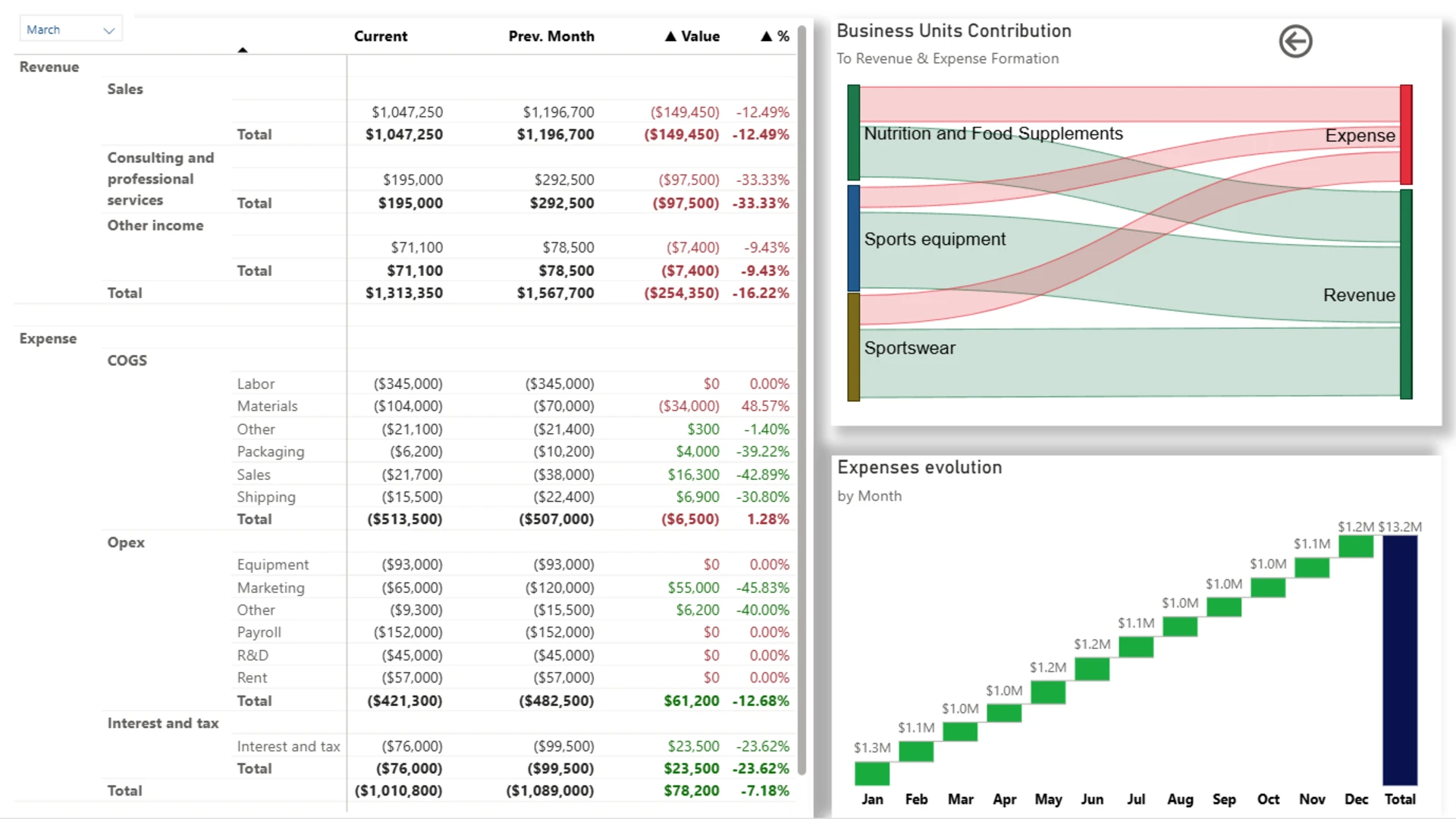Select the Revenue row group
The width and height of the screenshot is (1456, 819).
[49, 67]
